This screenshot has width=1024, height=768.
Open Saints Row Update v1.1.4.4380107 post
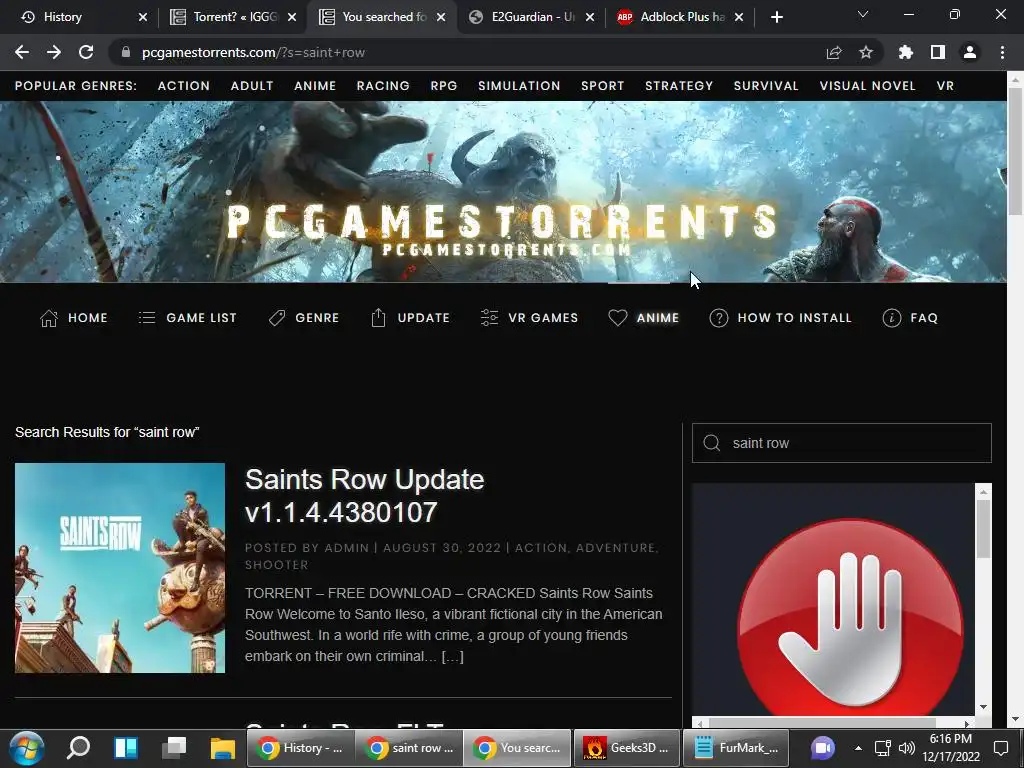[x=364, y=496]
